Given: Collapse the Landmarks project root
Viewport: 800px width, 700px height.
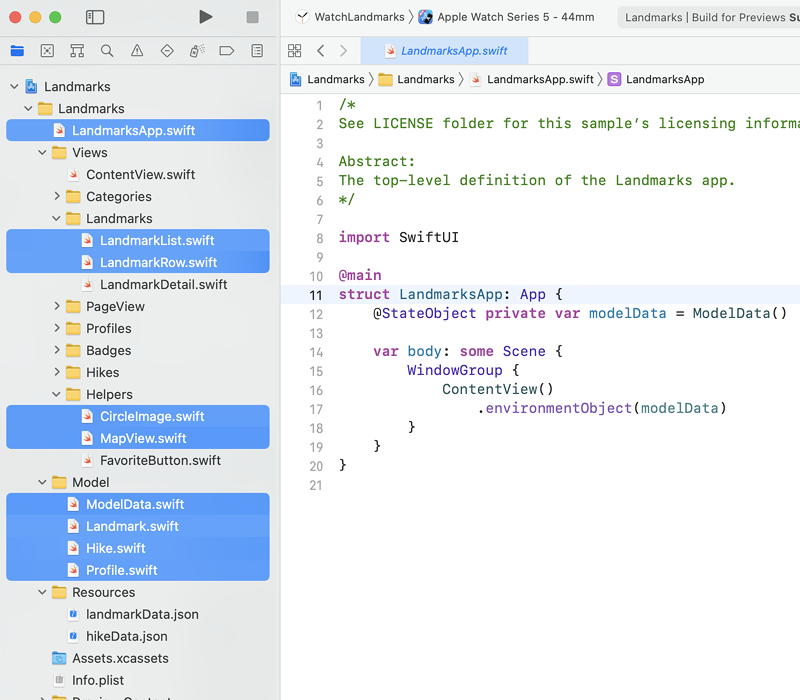Looking at the screenshot, I should (14, 87).
